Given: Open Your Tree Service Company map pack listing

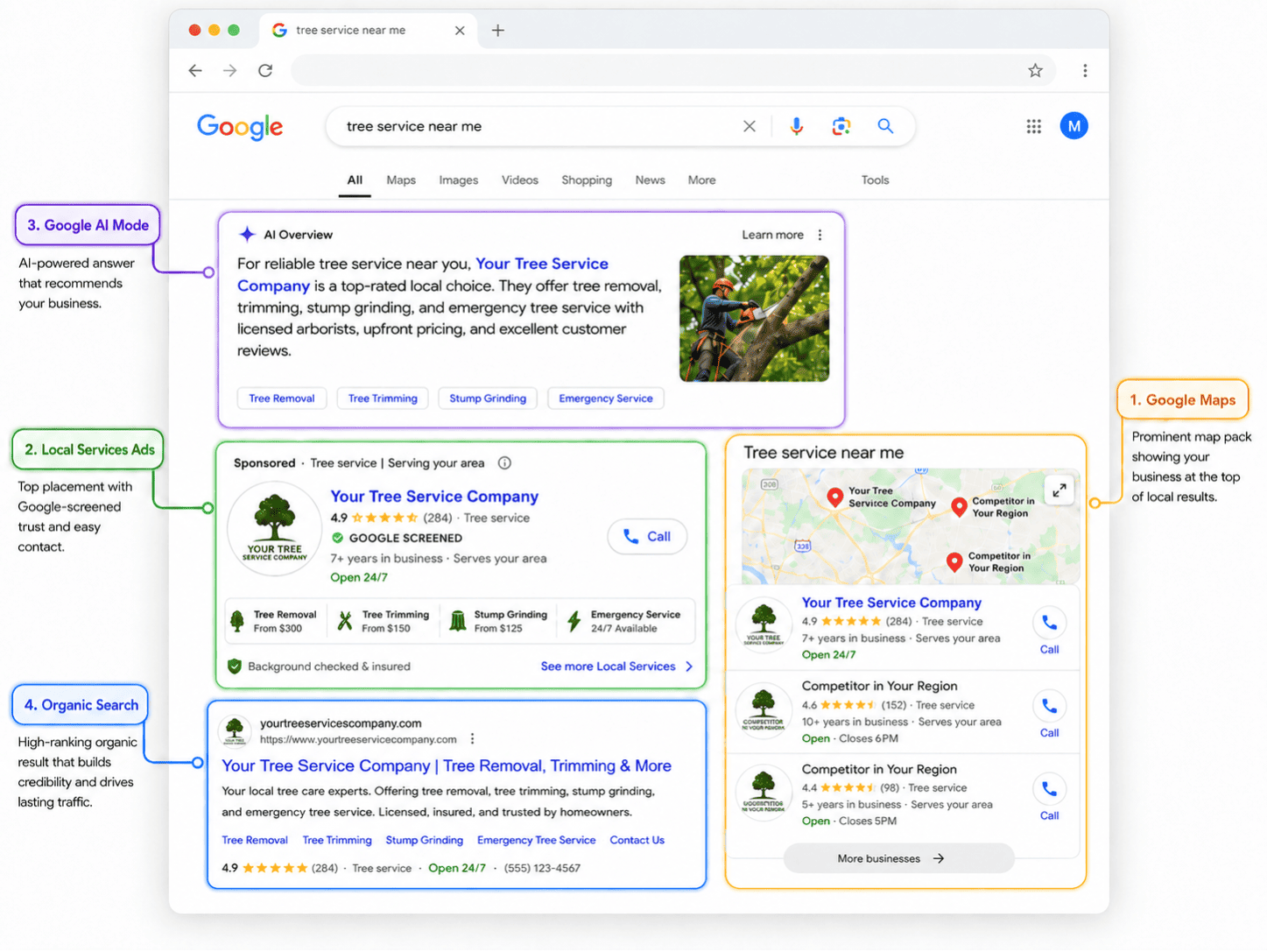Looking at the screenshot, I should (x=891, y=603).
